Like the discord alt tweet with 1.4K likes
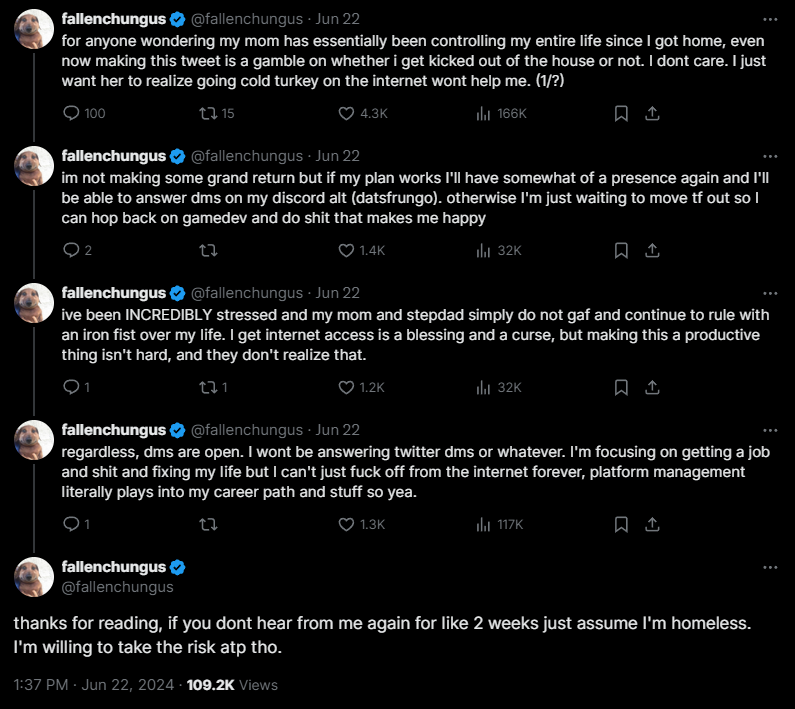The width and height of the screenshot is (795, 709). tap(347, 251)
